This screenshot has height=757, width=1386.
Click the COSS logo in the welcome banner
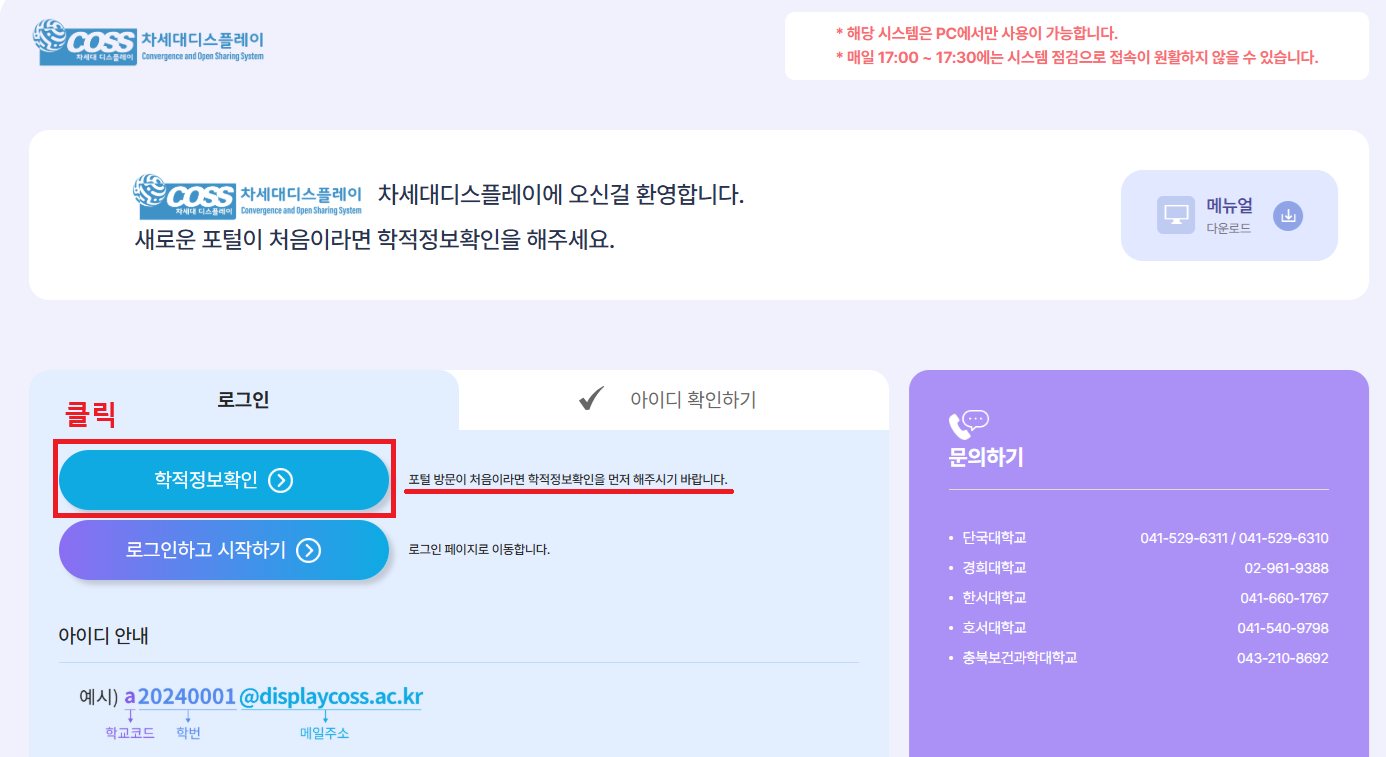pyautogui.click(x=248, y=196)
